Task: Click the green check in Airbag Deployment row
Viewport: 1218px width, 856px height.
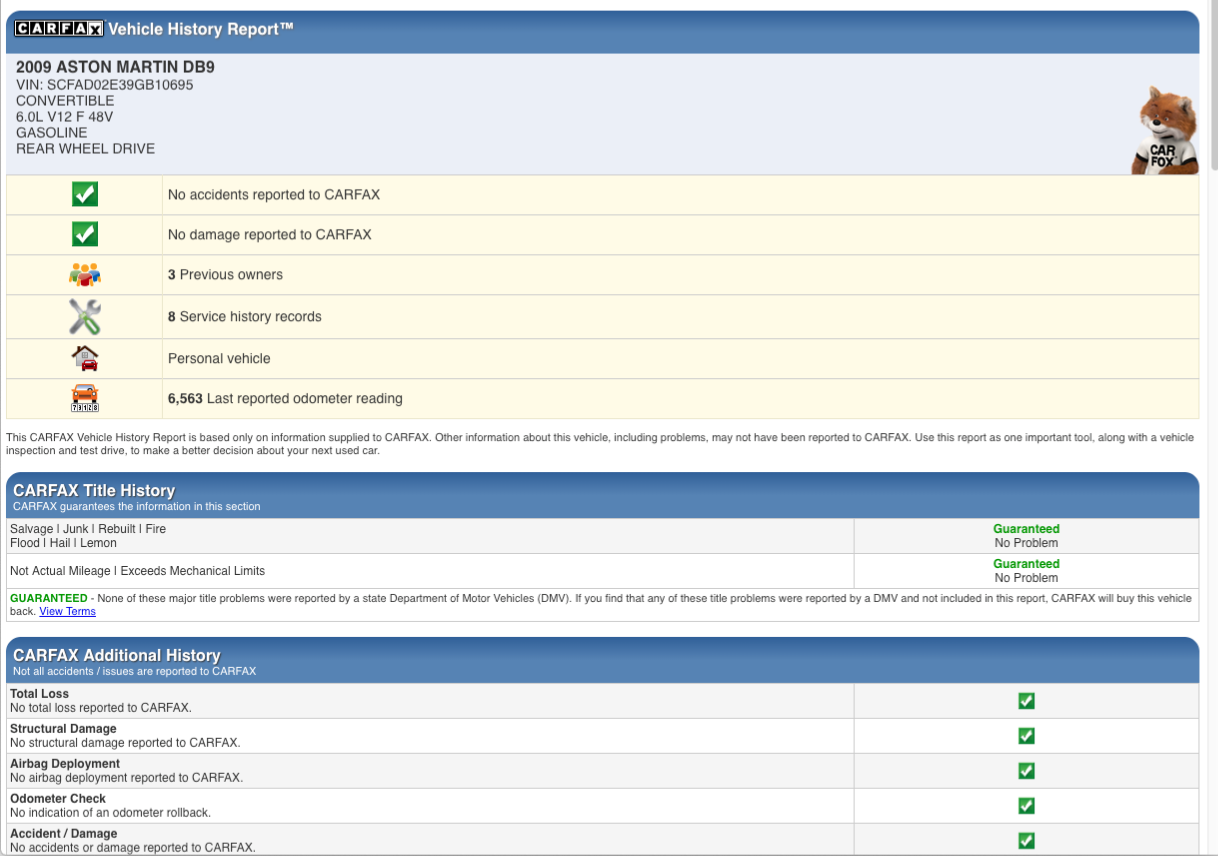Action: point(1026,771)
